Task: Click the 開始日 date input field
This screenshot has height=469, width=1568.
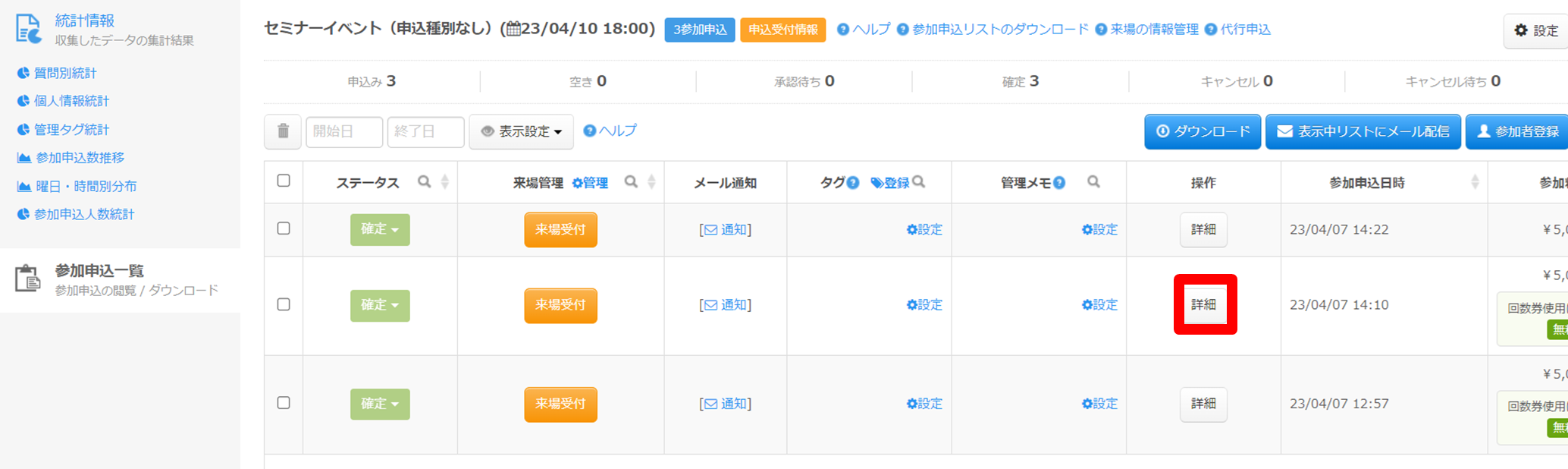Action: click(344, 132)
